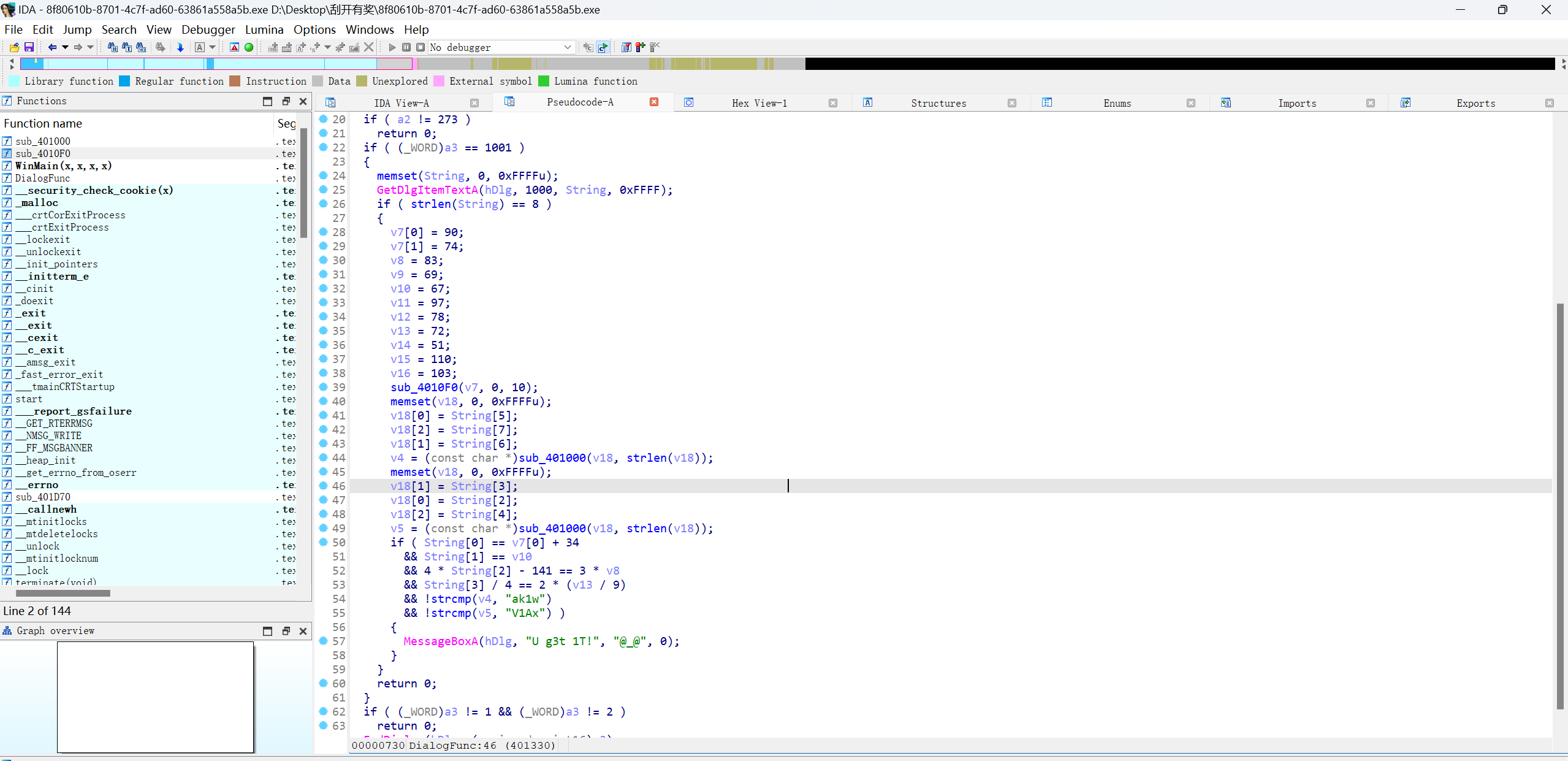Maximize the Functions panel

coord(267,101)
